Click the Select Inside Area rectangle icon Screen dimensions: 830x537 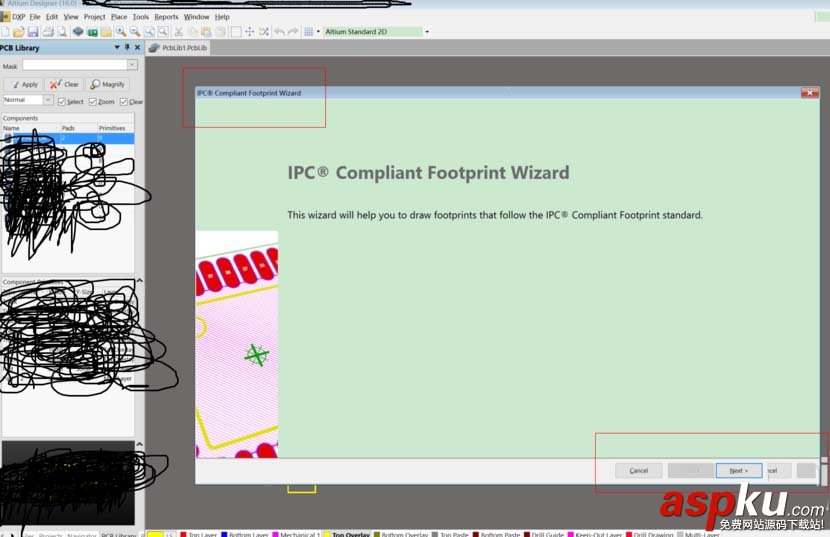[236, 32]
